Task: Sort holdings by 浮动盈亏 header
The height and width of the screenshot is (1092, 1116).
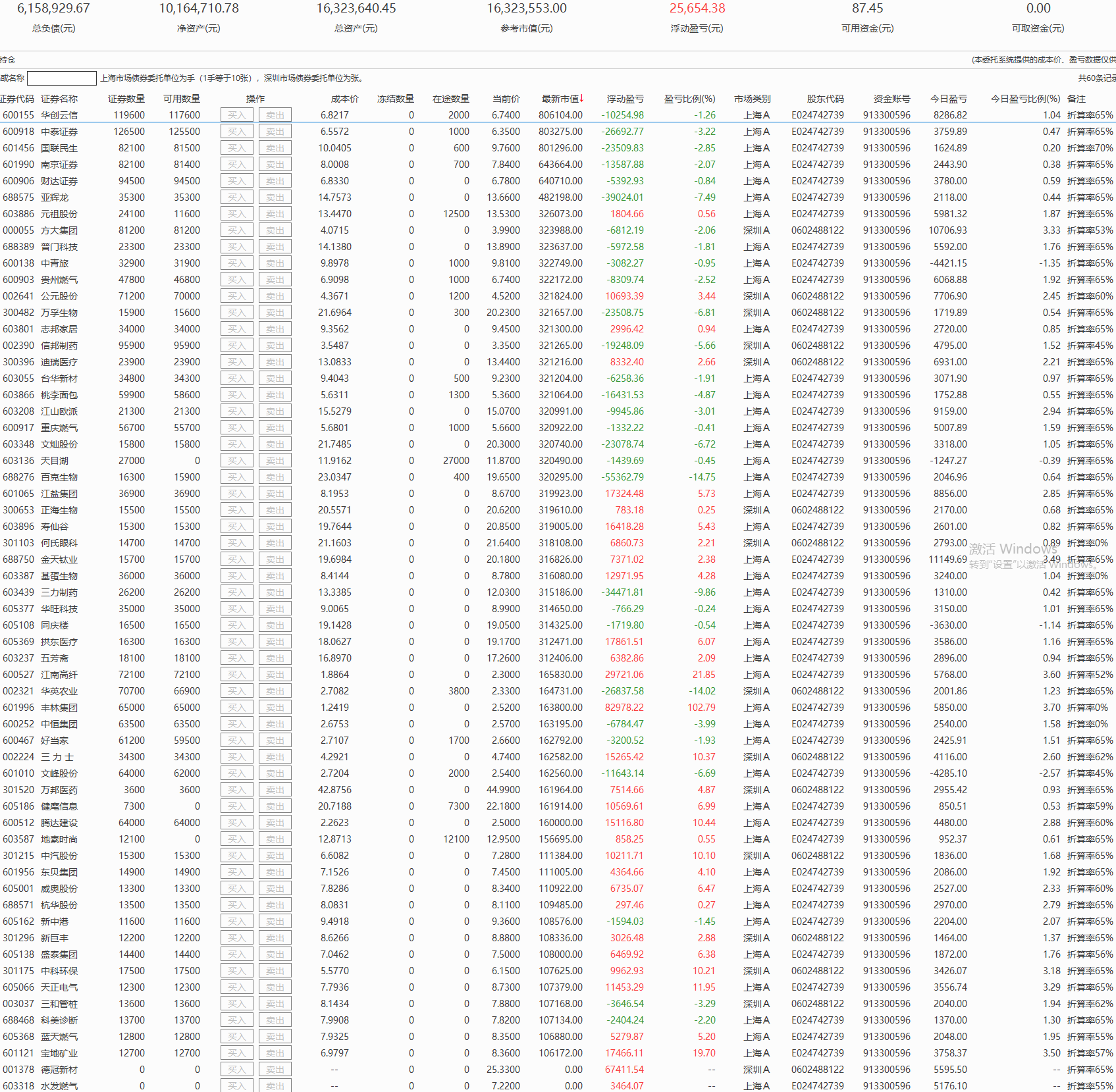Action: click(x=625, y=99)
